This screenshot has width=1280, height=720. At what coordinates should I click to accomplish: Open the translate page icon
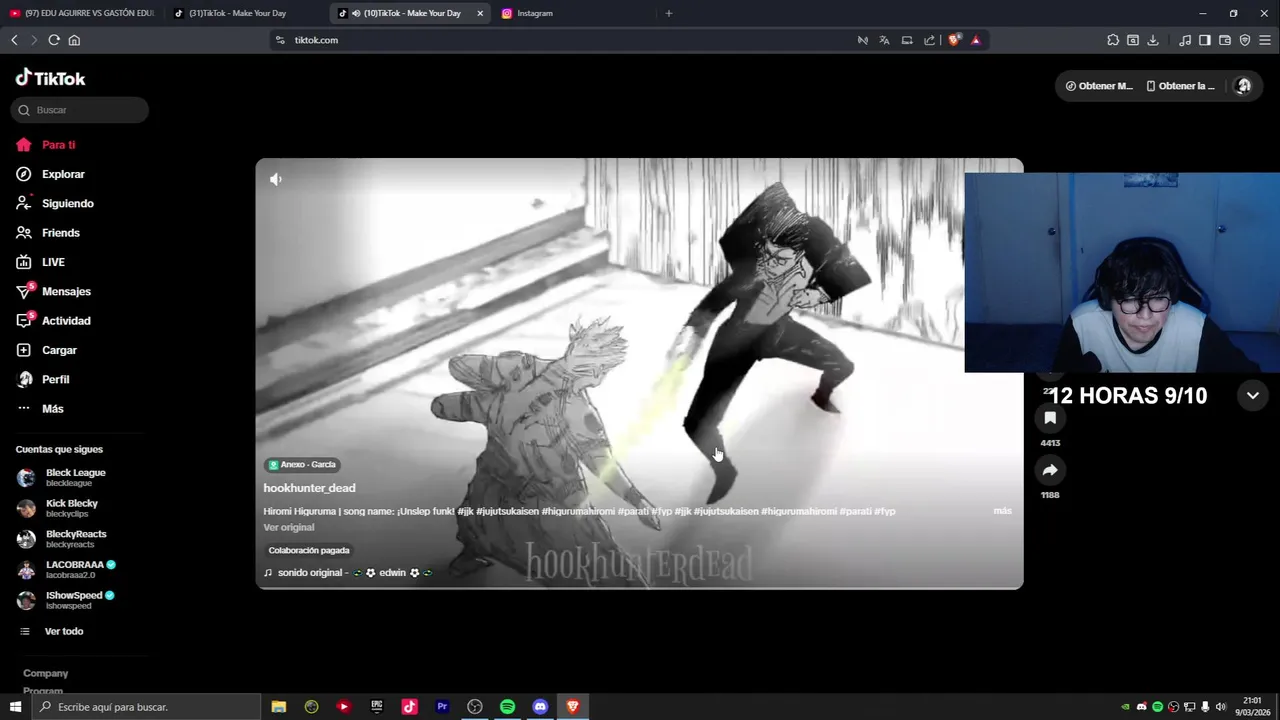pos(884,40)
